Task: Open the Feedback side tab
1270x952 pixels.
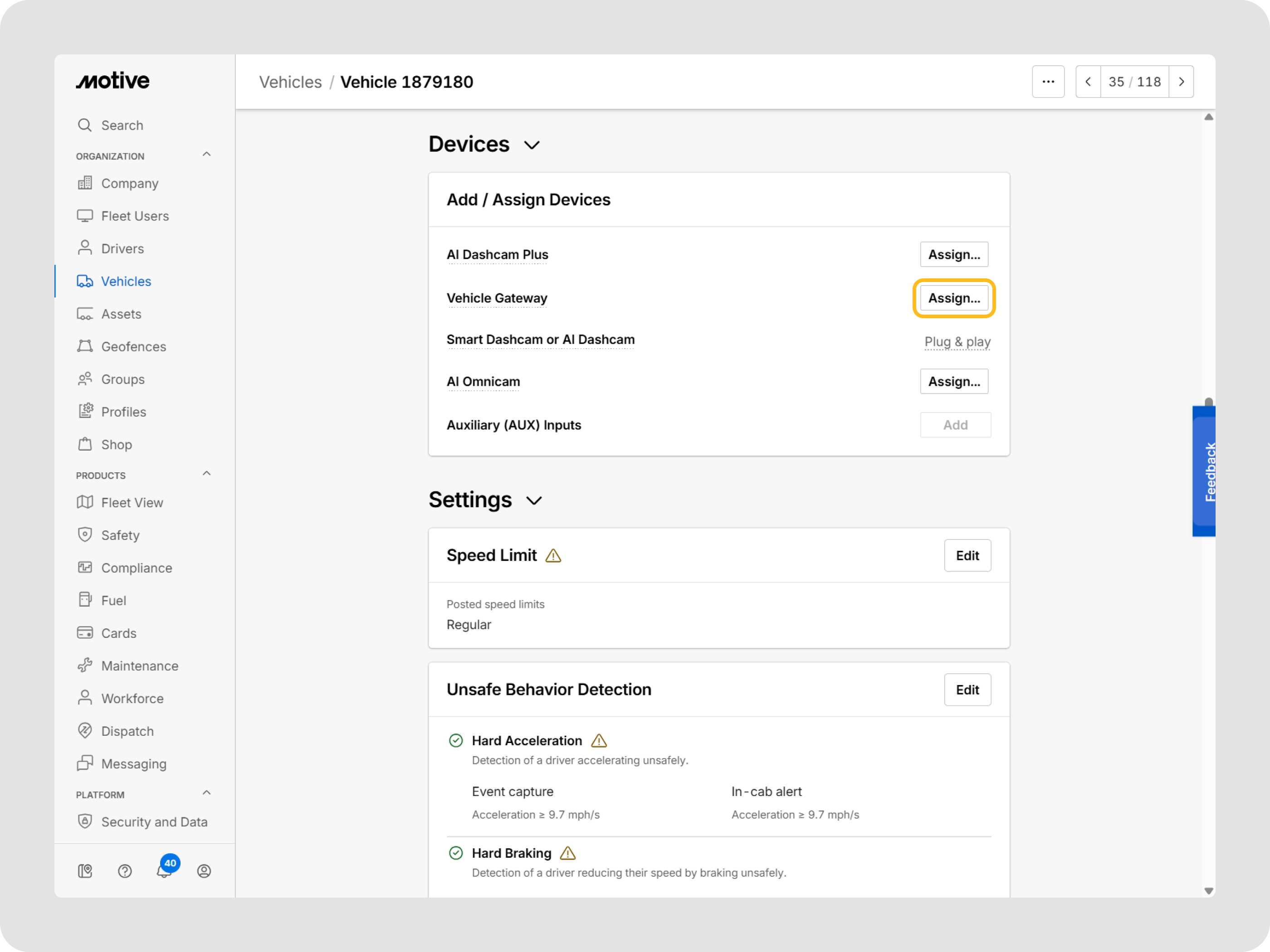Action: pos(1205,472)
